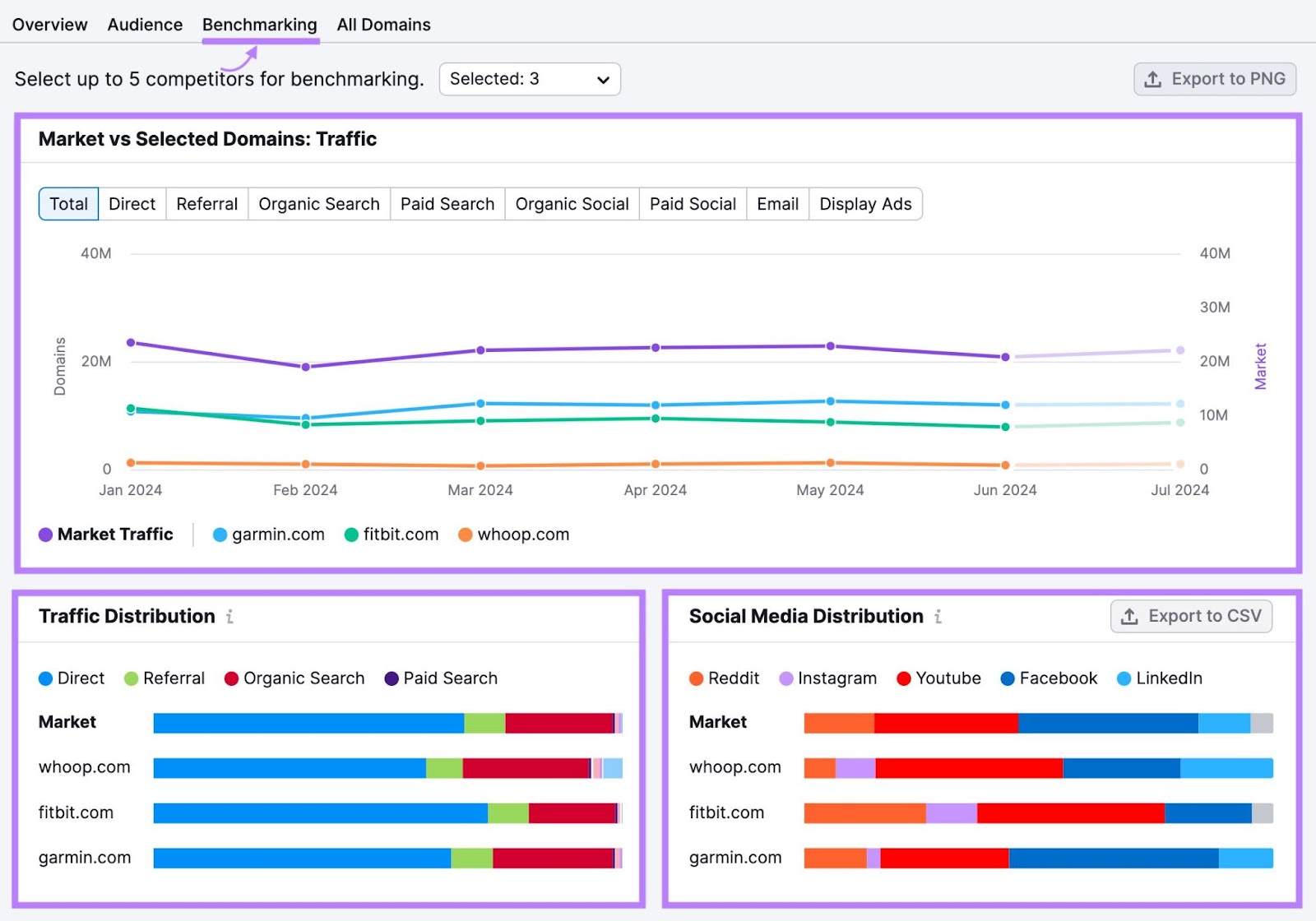
Task: Click the whoop.com label in Traffic Distribution
Action: tap(84, 767)
